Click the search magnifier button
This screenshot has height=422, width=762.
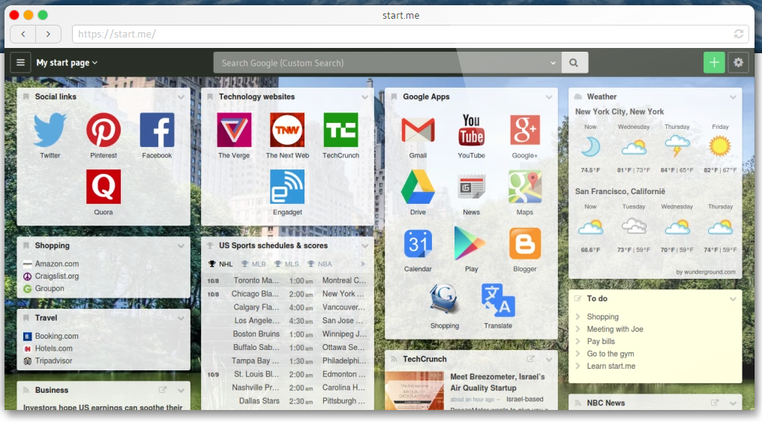click(574, 63)
